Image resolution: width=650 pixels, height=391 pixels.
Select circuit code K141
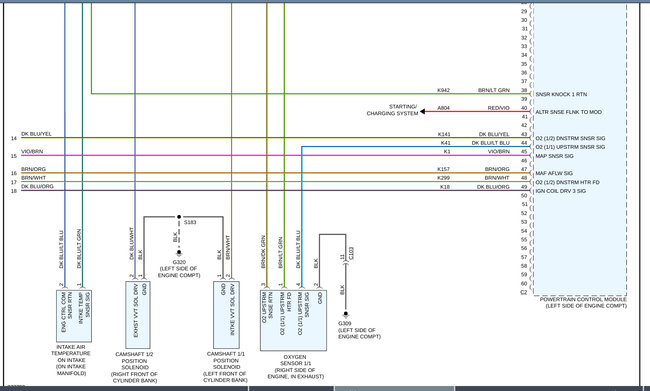click(444, 134)
